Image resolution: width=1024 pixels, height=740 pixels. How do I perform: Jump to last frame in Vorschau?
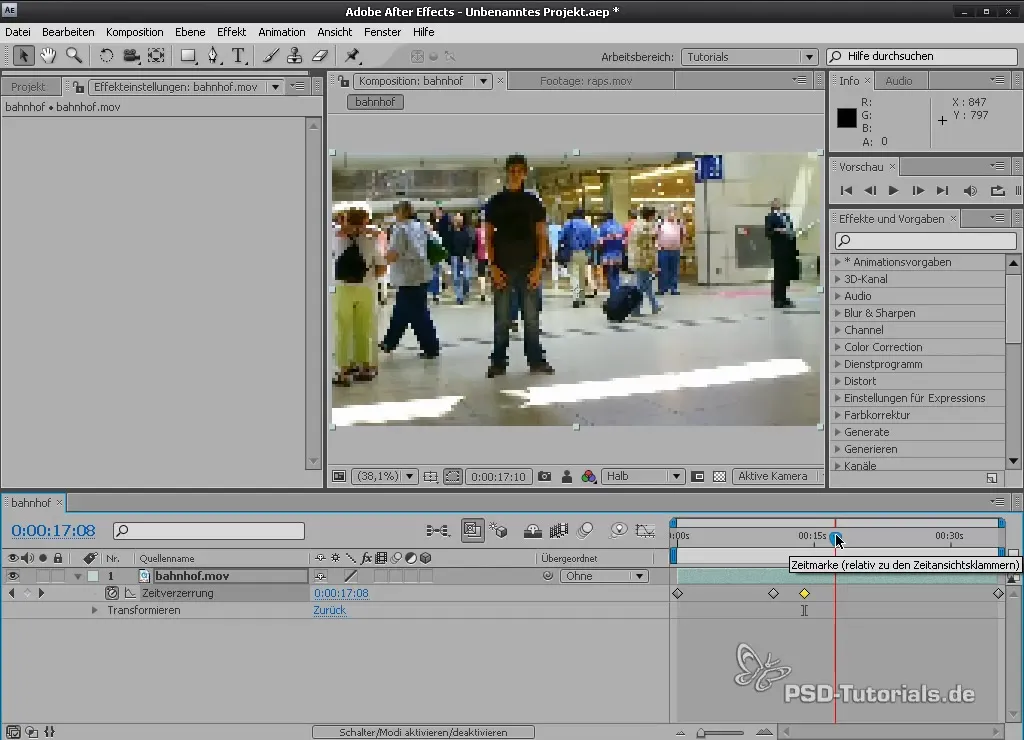pos(942,191)
